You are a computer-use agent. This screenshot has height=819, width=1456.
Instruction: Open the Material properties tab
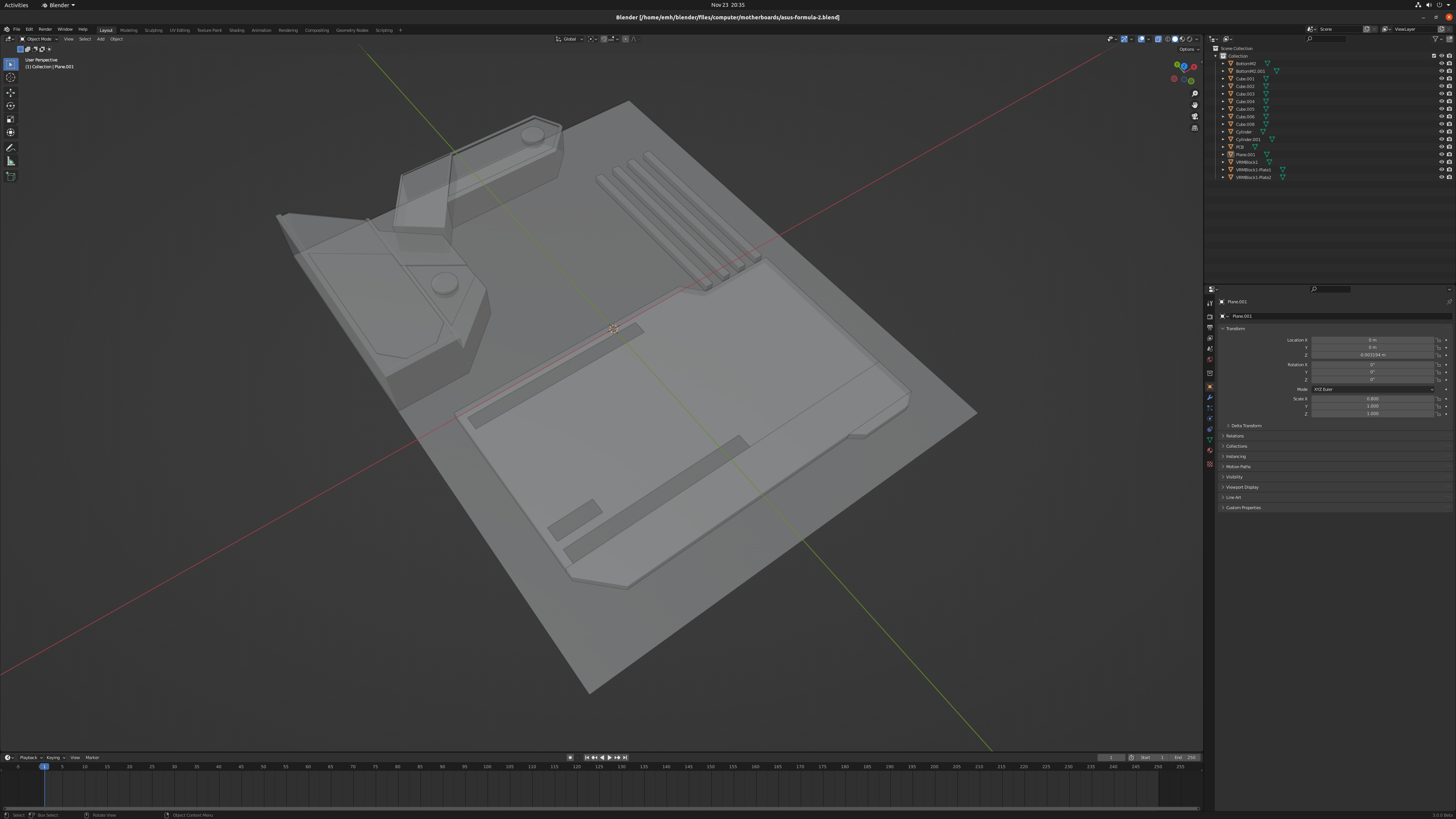(x=1210, y=450)
